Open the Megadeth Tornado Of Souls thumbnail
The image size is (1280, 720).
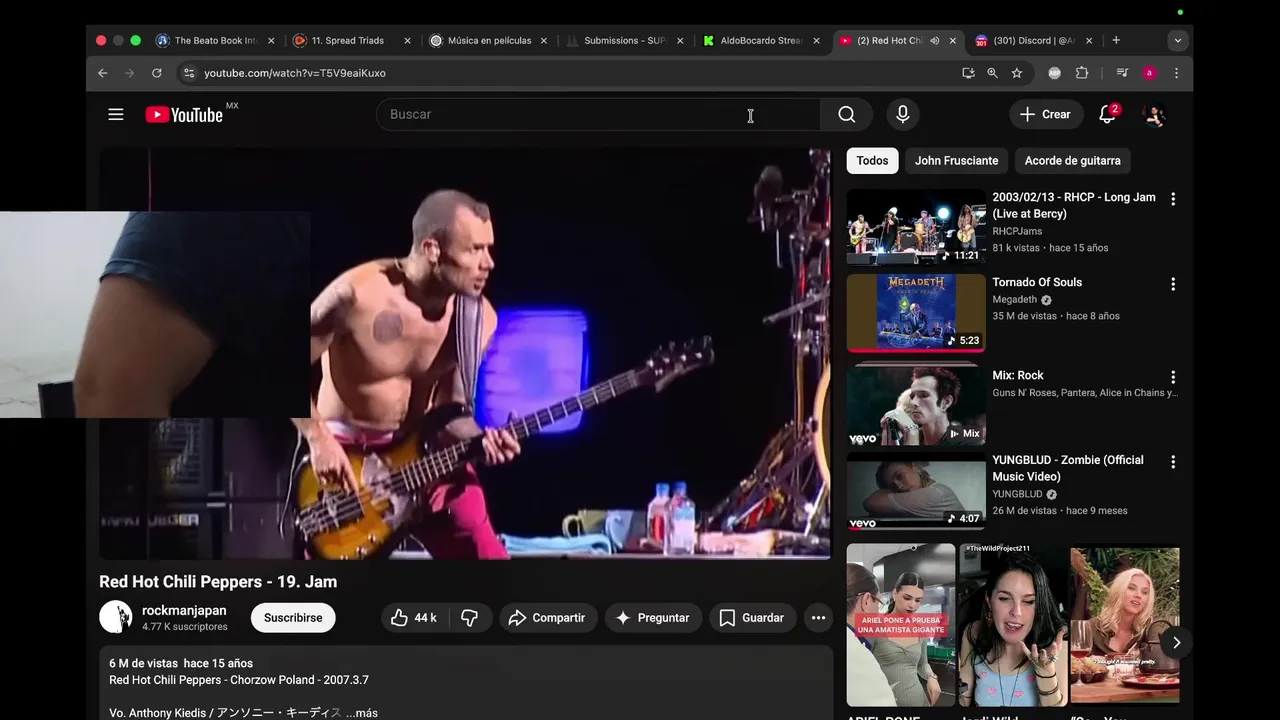point(916,312)
